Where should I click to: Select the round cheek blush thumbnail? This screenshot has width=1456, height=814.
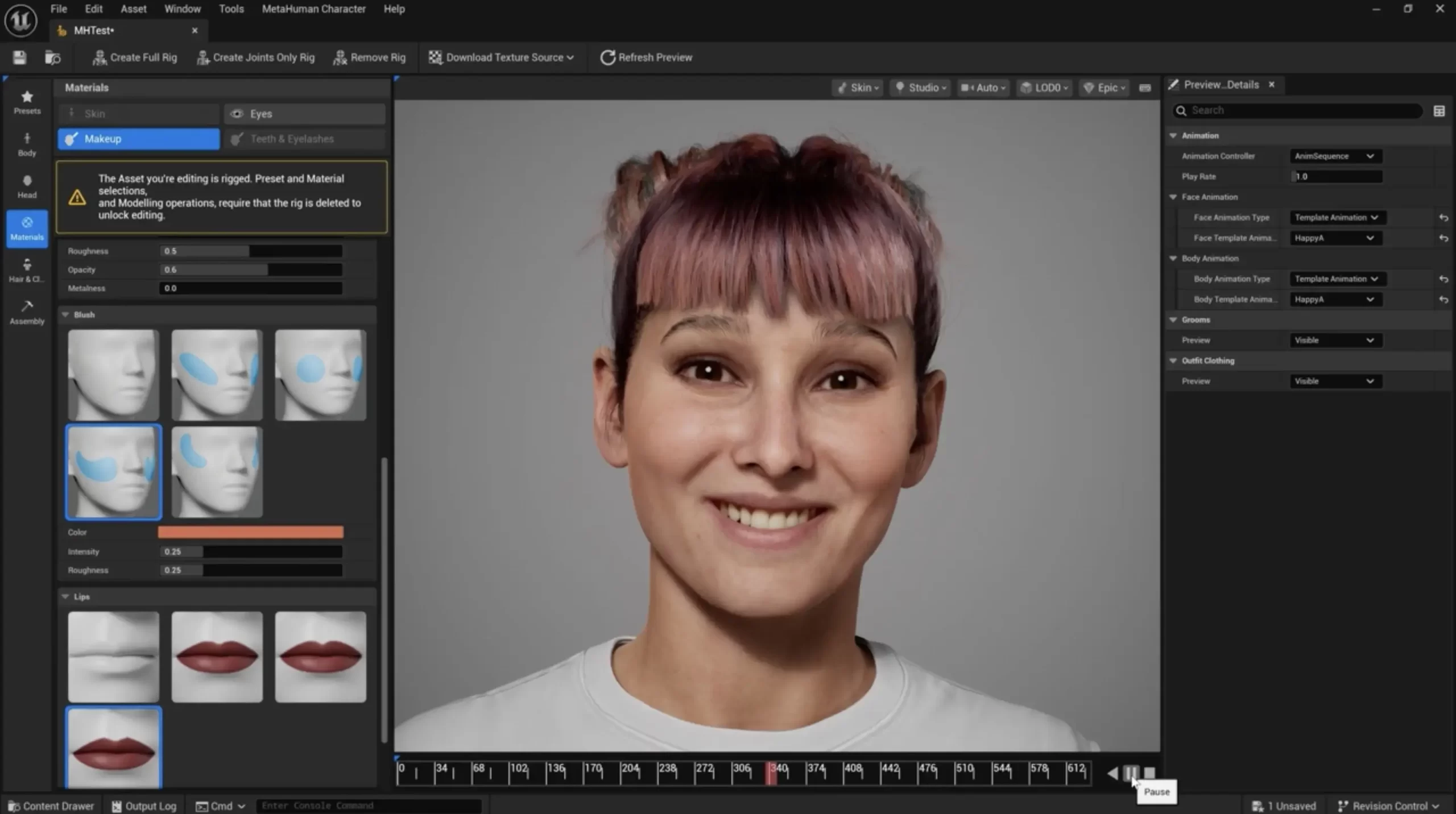(320, 375)
